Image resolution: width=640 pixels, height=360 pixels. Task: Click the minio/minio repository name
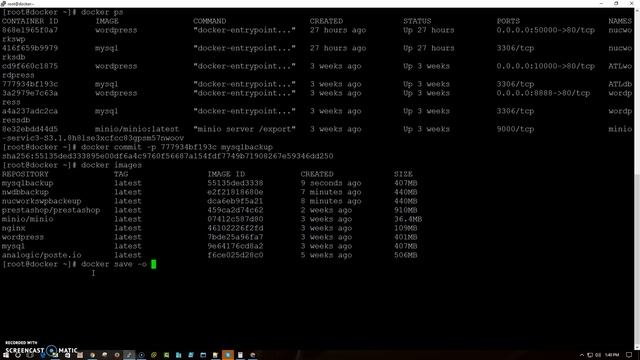pos(27,219)
